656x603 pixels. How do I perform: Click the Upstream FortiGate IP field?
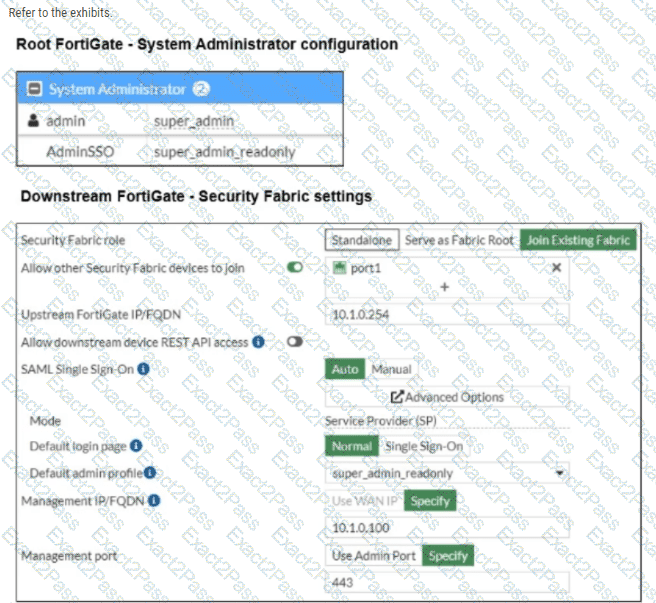pyautogui.click(x=447, y=314)
